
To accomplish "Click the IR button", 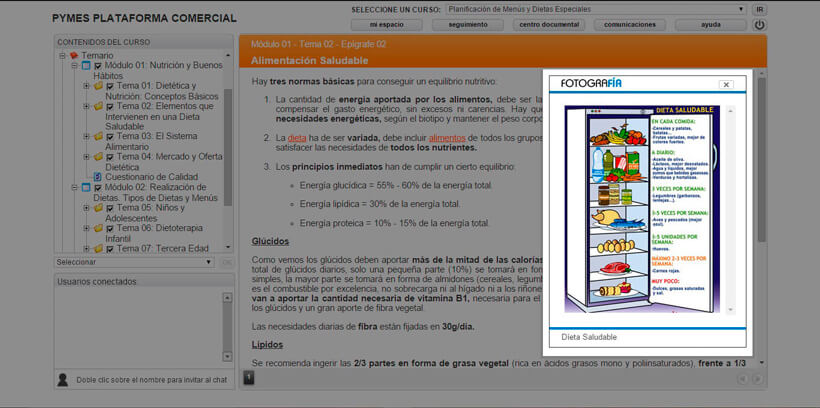I will click(759, 9).
